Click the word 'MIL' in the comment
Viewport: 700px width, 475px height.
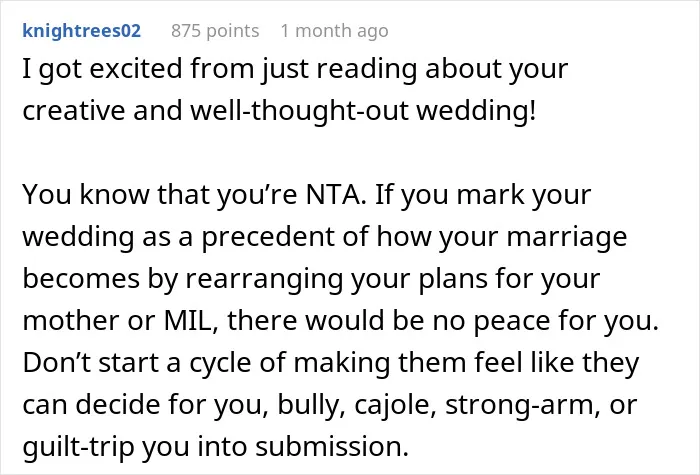(188, 320)
